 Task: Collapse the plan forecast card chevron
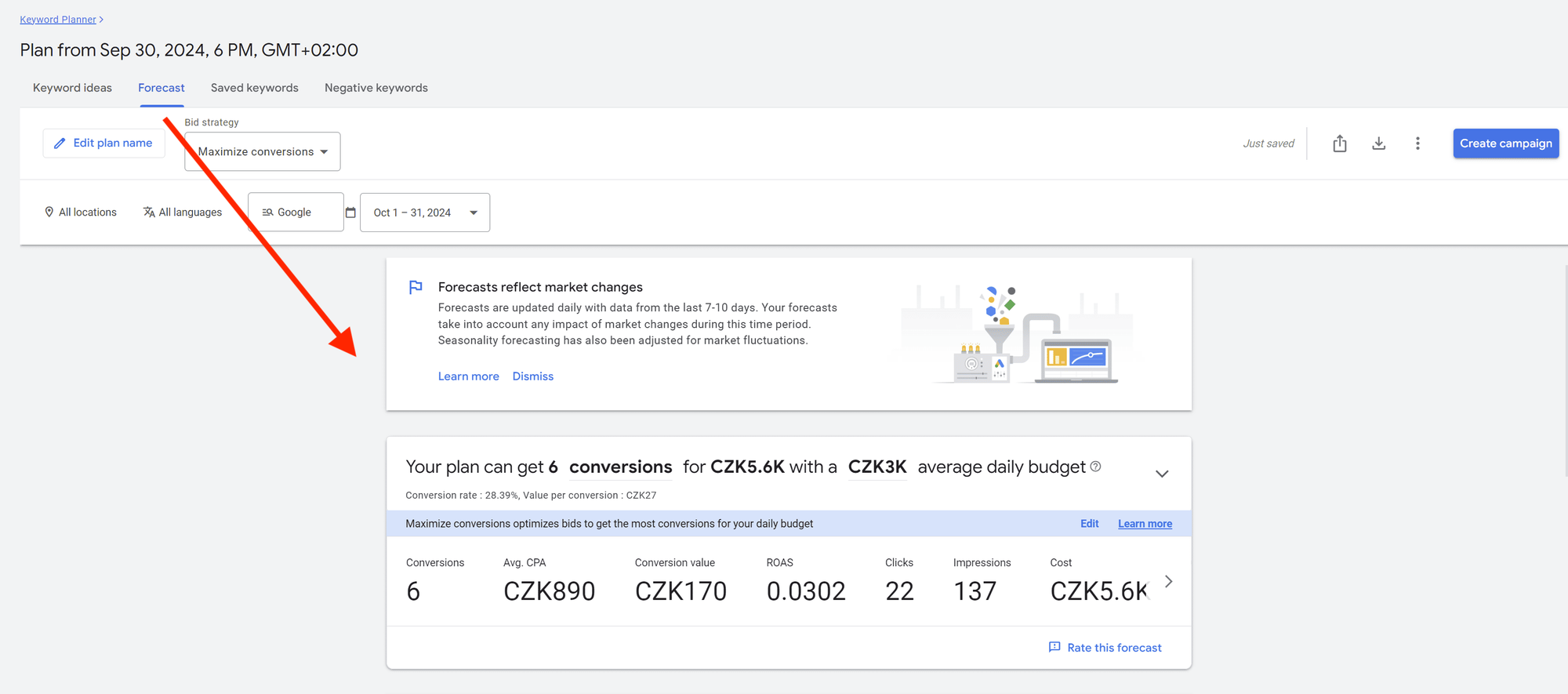(1162, 474)
